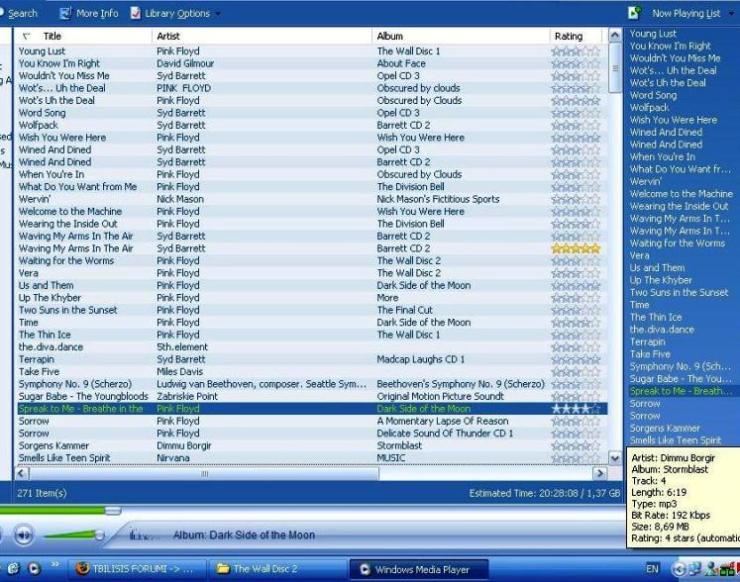Select Take Five by Miles Davis
The height and width of the screenshot is (582, 740).
(x=311, y=371)
